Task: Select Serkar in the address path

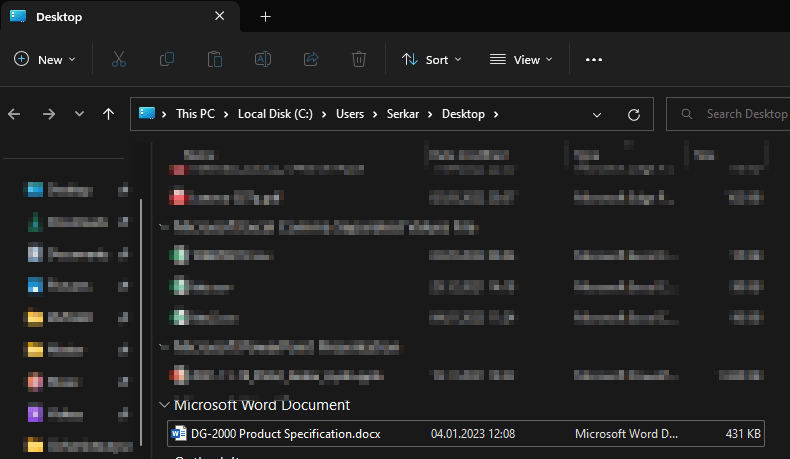Action: point(403,114)
